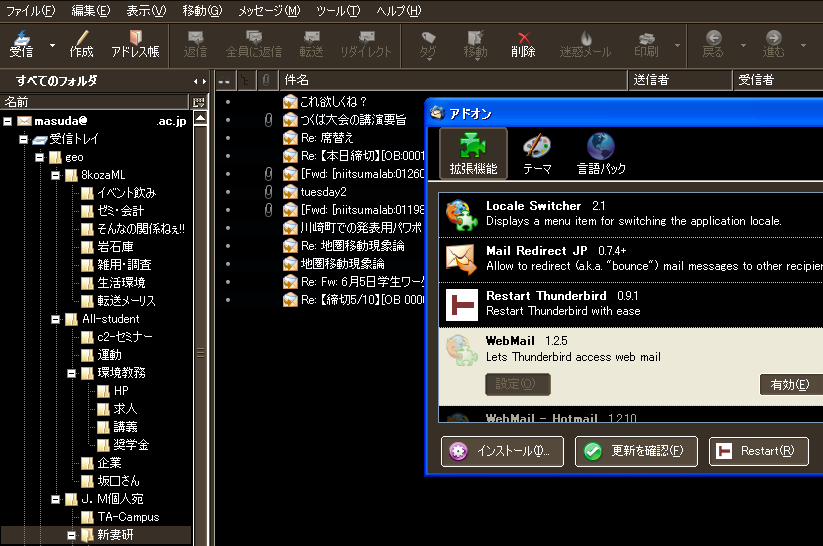Open the ファイル menu
823x546 pixels.
click(30, 10)
